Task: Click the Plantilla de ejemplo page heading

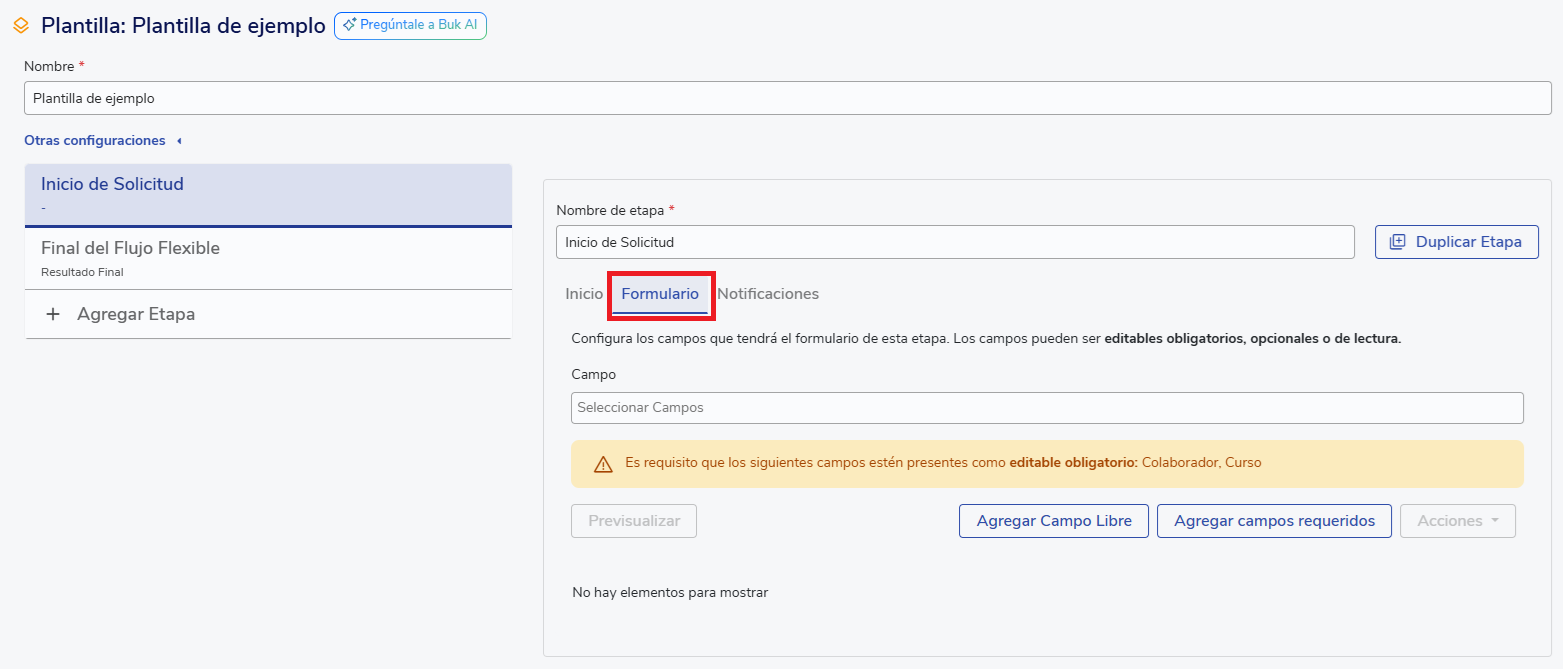Action: tap(183, 26)
